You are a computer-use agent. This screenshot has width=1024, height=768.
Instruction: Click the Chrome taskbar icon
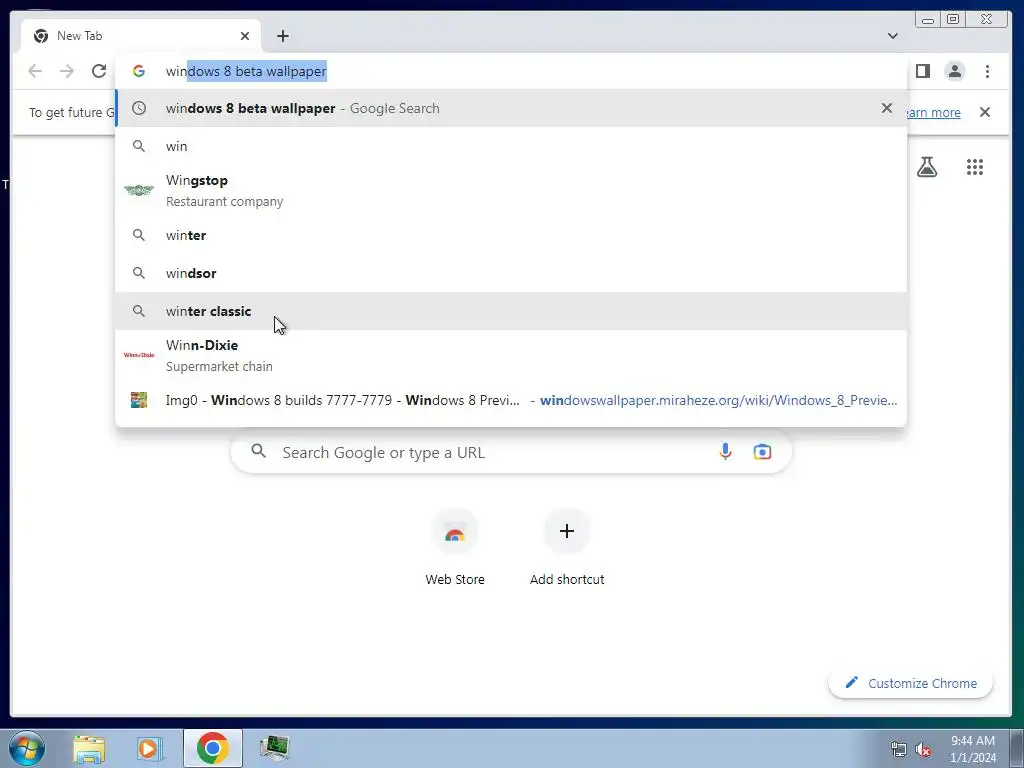[212, 748]
